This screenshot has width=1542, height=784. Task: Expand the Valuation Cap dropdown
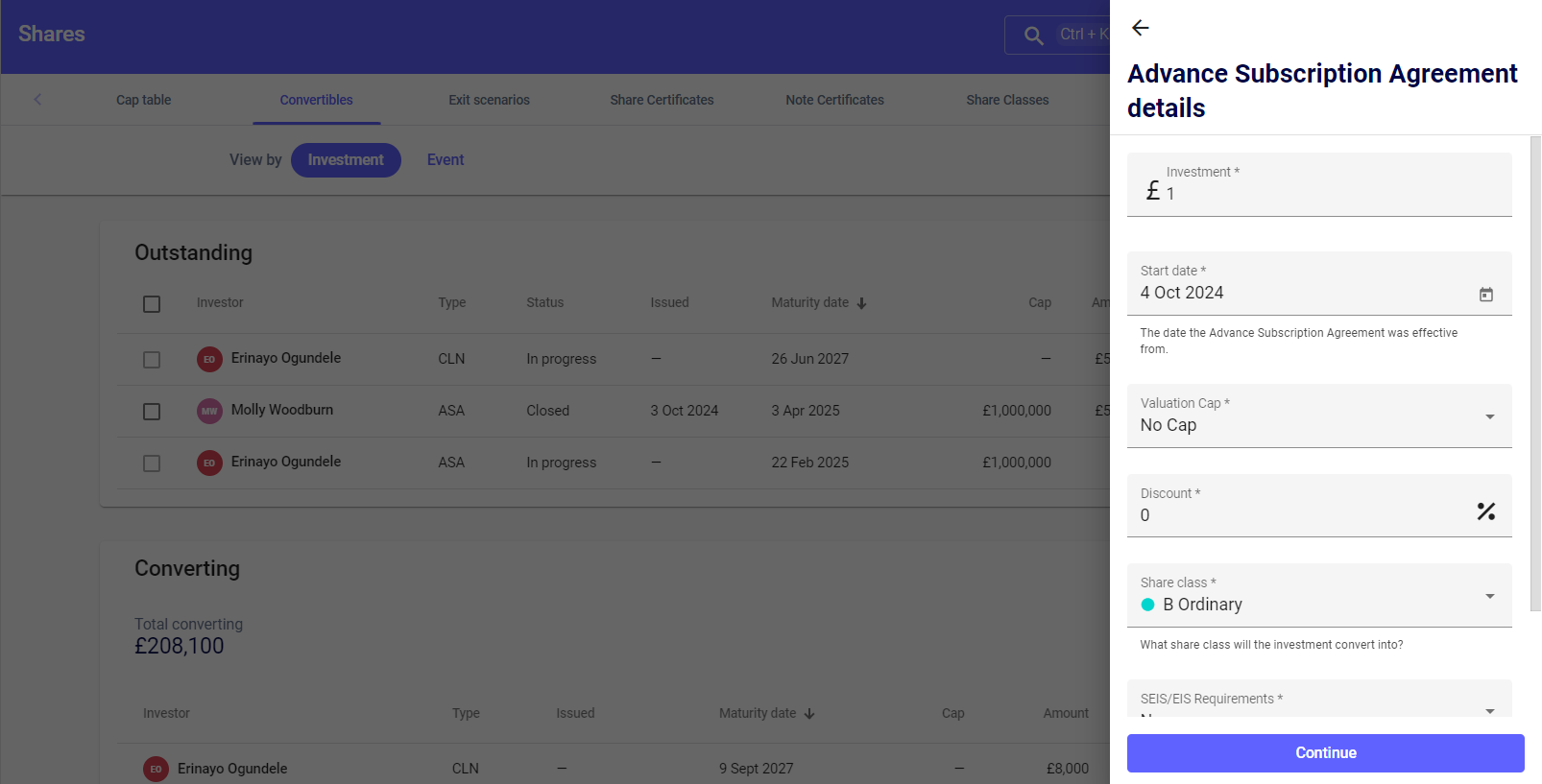click(1489, 416)
